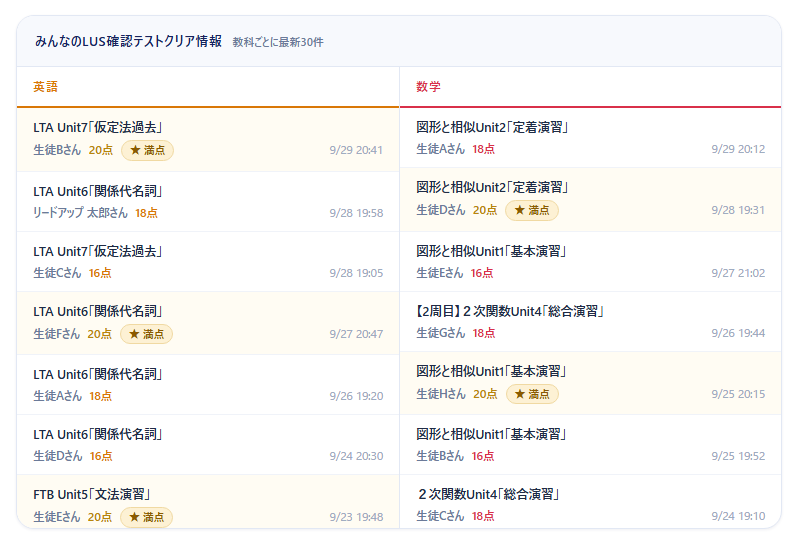This screenshot has width=798, height=545.
Task: Click the 9/28 19:31 timestamp
Action: 738,210
